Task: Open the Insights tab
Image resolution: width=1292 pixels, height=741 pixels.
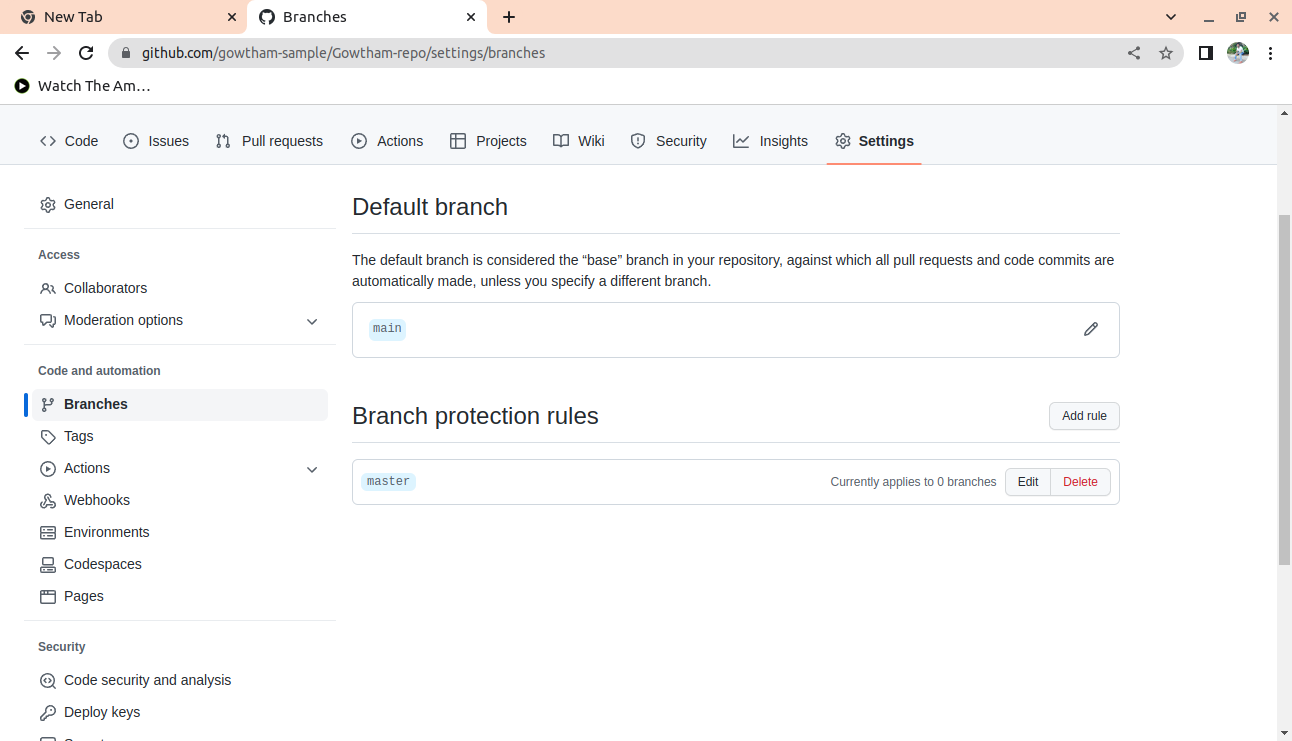Action: [x=770, y=141]
